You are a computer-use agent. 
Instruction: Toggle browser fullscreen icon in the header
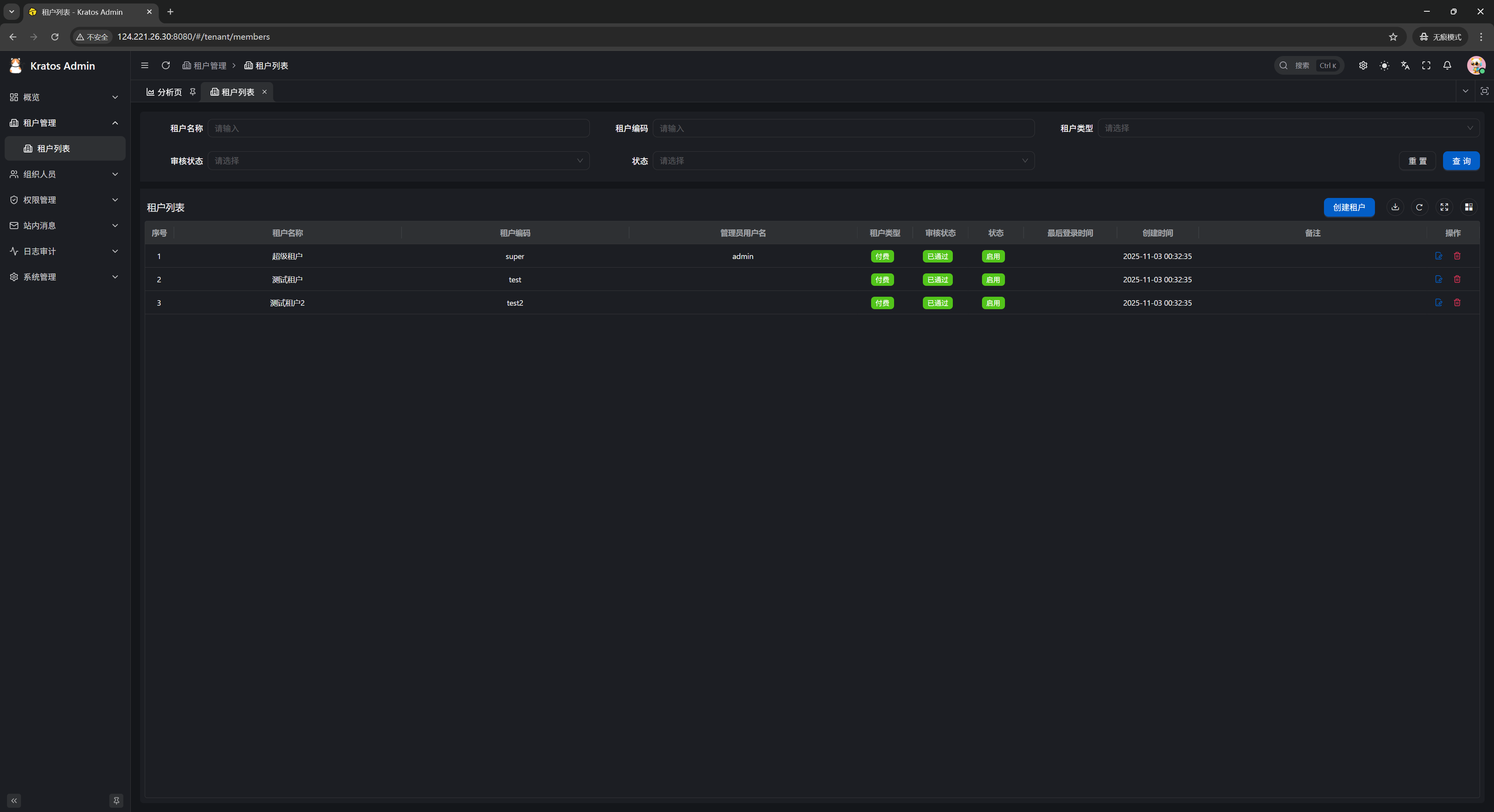point(1426,65)
